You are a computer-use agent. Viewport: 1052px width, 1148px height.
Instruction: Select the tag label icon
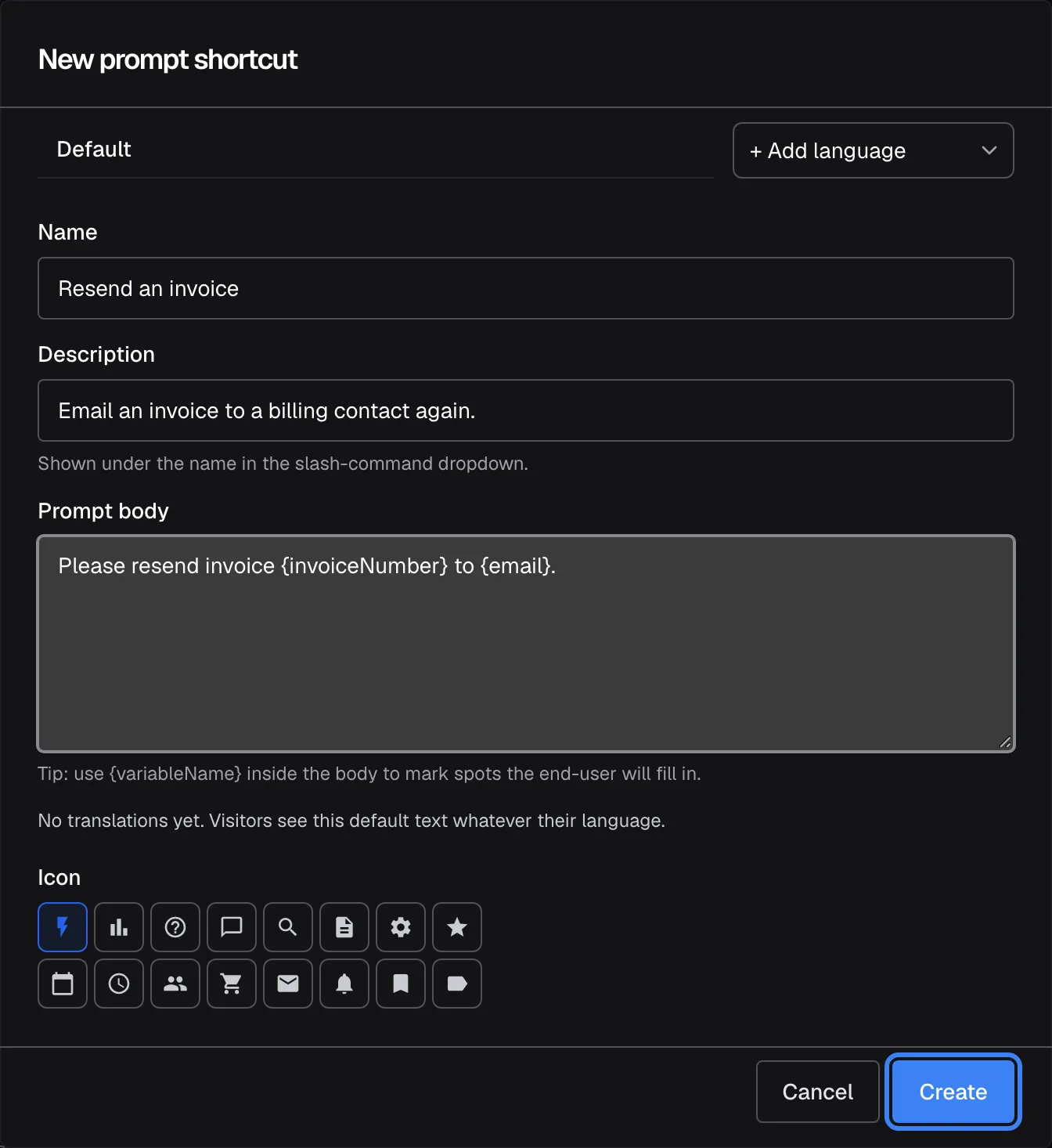pos(457,984)
